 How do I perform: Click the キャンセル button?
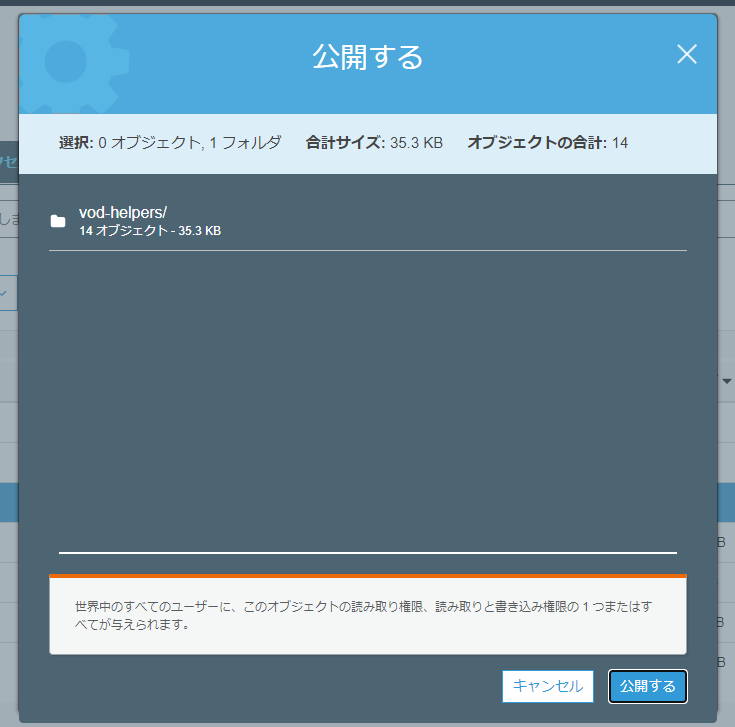coord(548,686)
